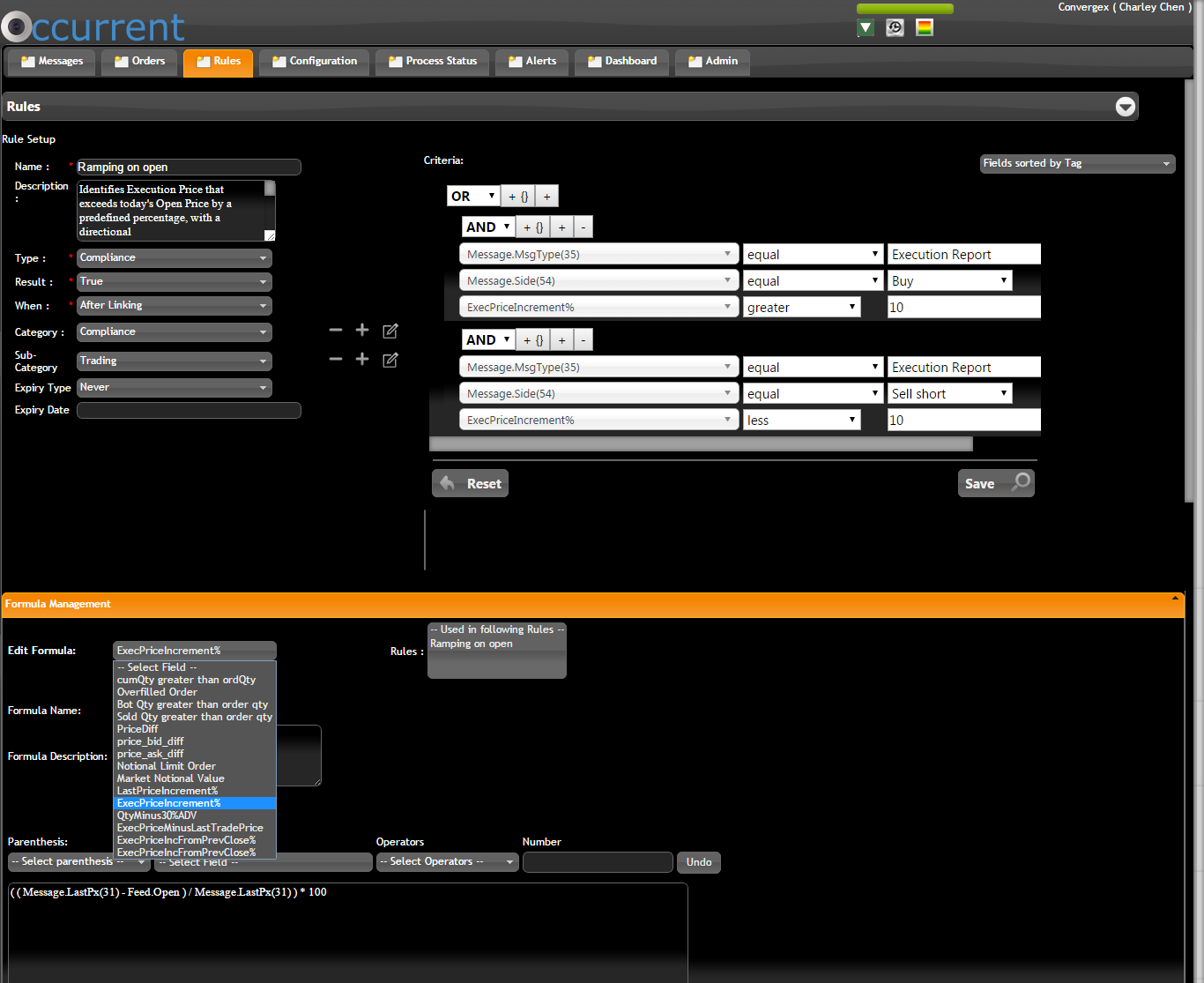The width and height of the screenshot is (1204, 983).
Task: Collapse the Formula Management panel arrow
Action: [x=1175, y=598]
